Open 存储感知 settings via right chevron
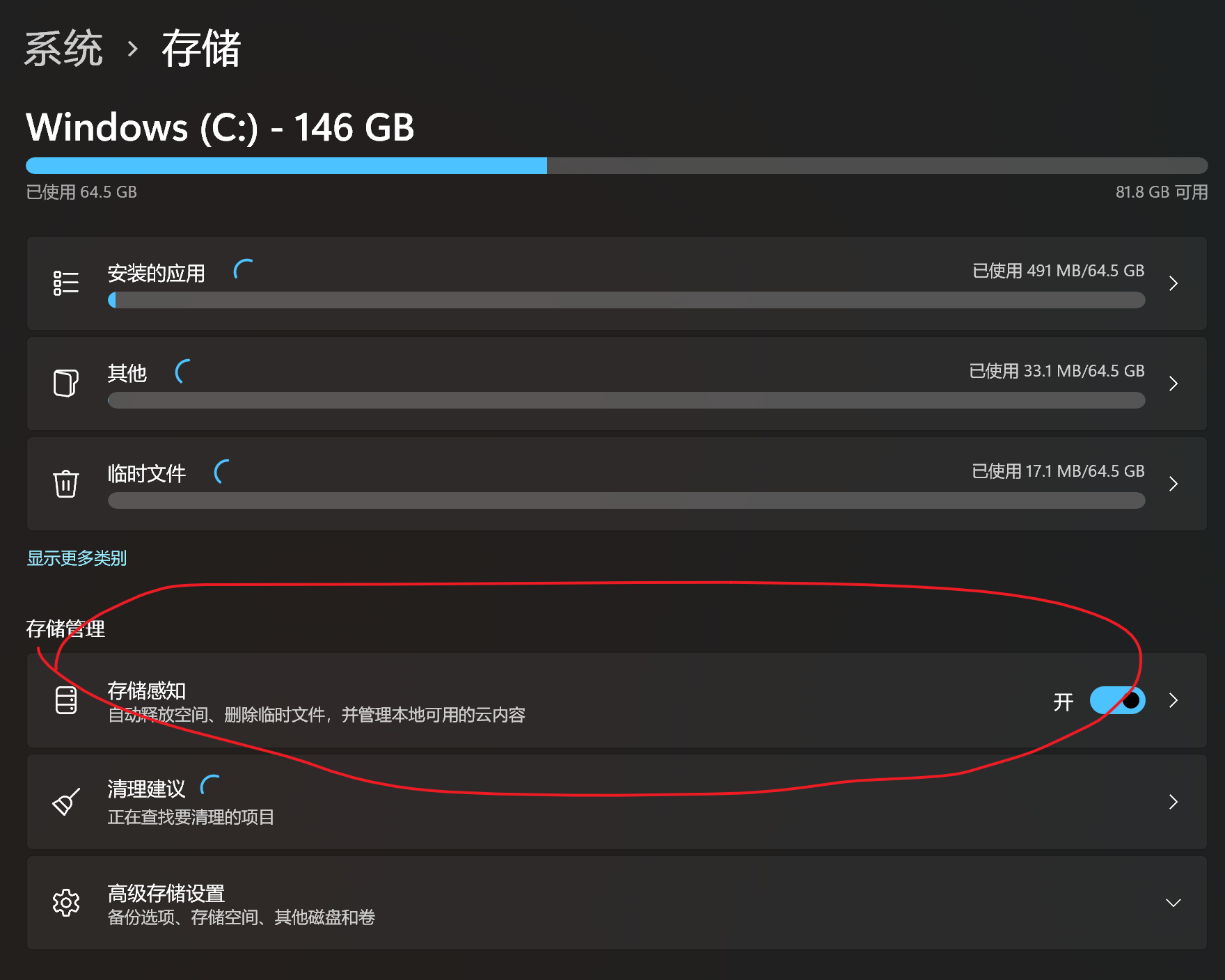This screenshot has width=1225, height=980. 1173,700
